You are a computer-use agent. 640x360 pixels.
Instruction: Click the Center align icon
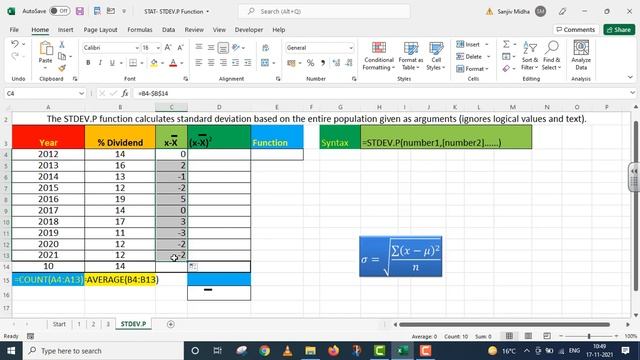[211, 62]
